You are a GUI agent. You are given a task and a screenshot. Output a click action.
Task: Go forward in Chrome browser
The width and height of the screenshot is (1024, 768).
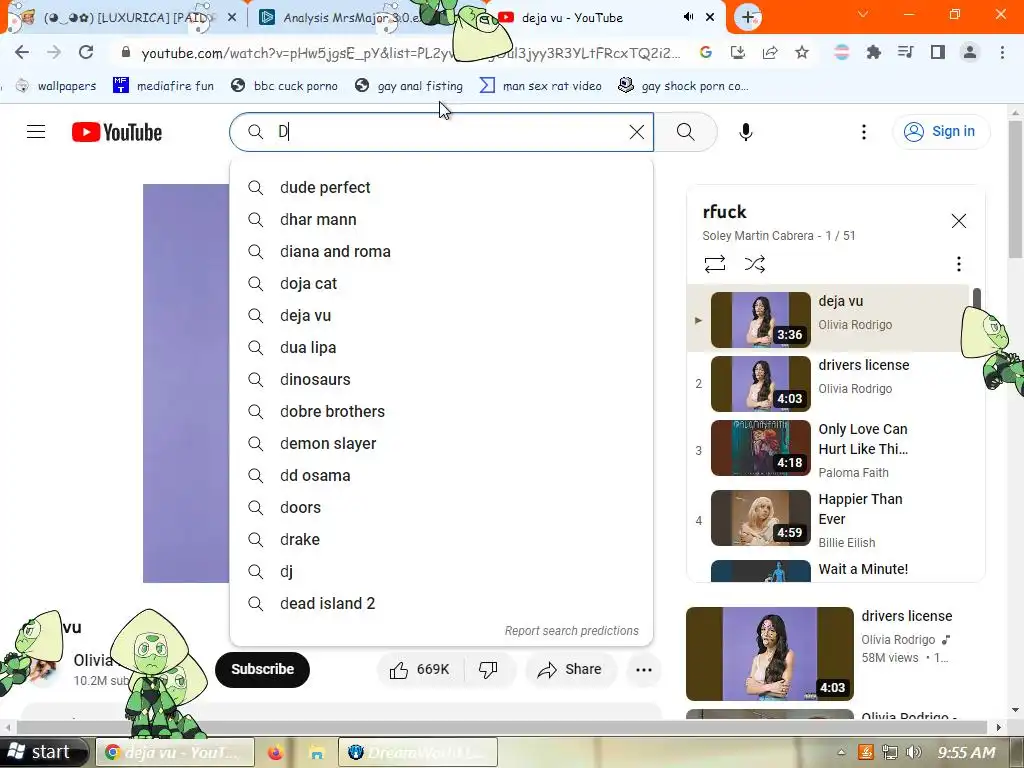54,52
